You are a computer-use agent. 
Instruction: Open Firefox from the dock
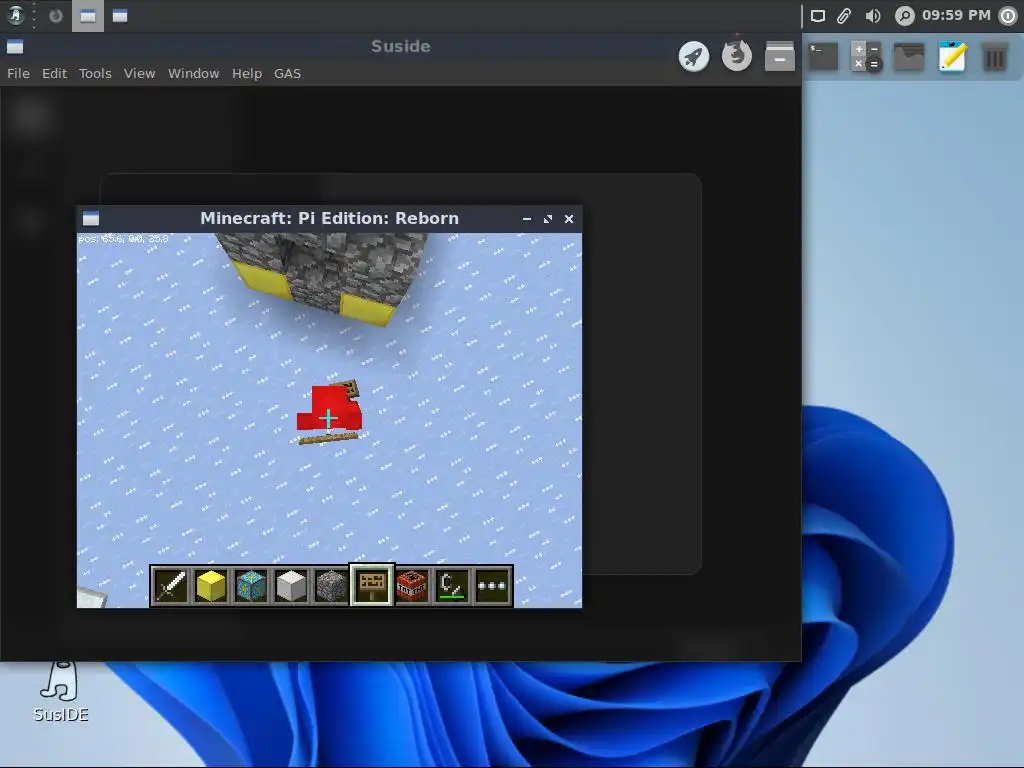(x=737, y=56)
